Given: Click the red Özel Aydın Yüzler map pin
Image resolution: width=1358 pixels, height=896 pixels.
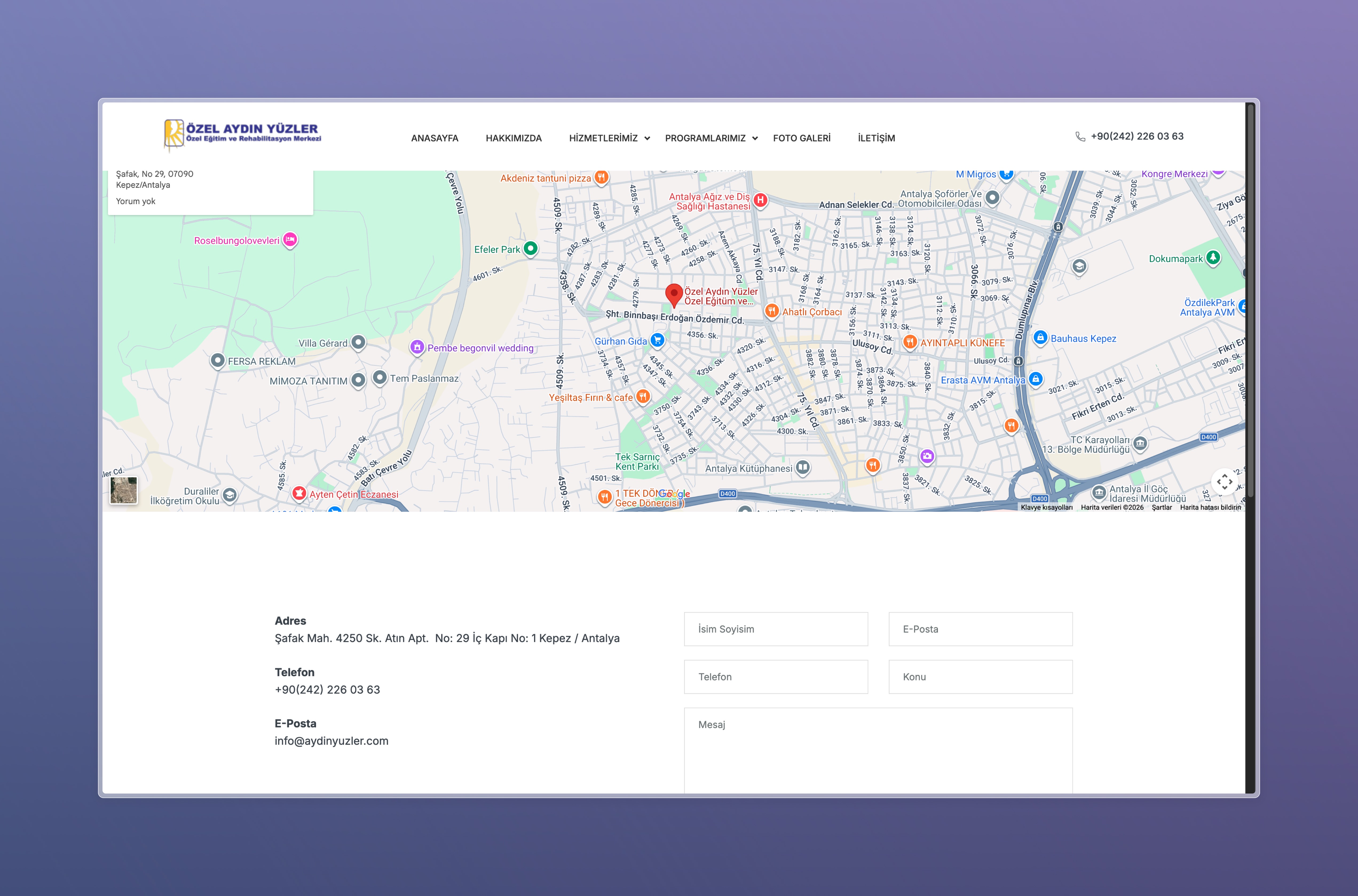Looking at the screenshot, I should (x=674, y=294).
